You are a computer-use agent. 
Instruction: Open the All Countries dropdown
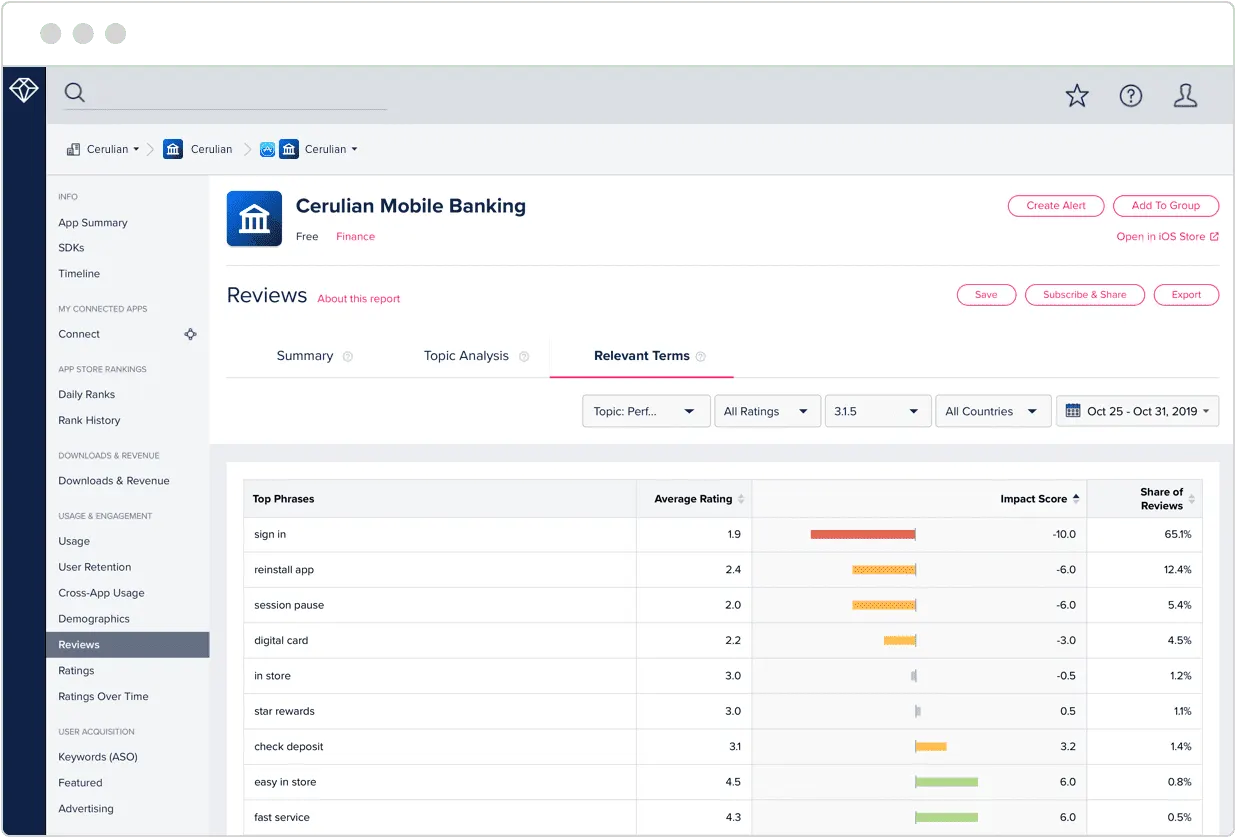[x=992, y=411]
